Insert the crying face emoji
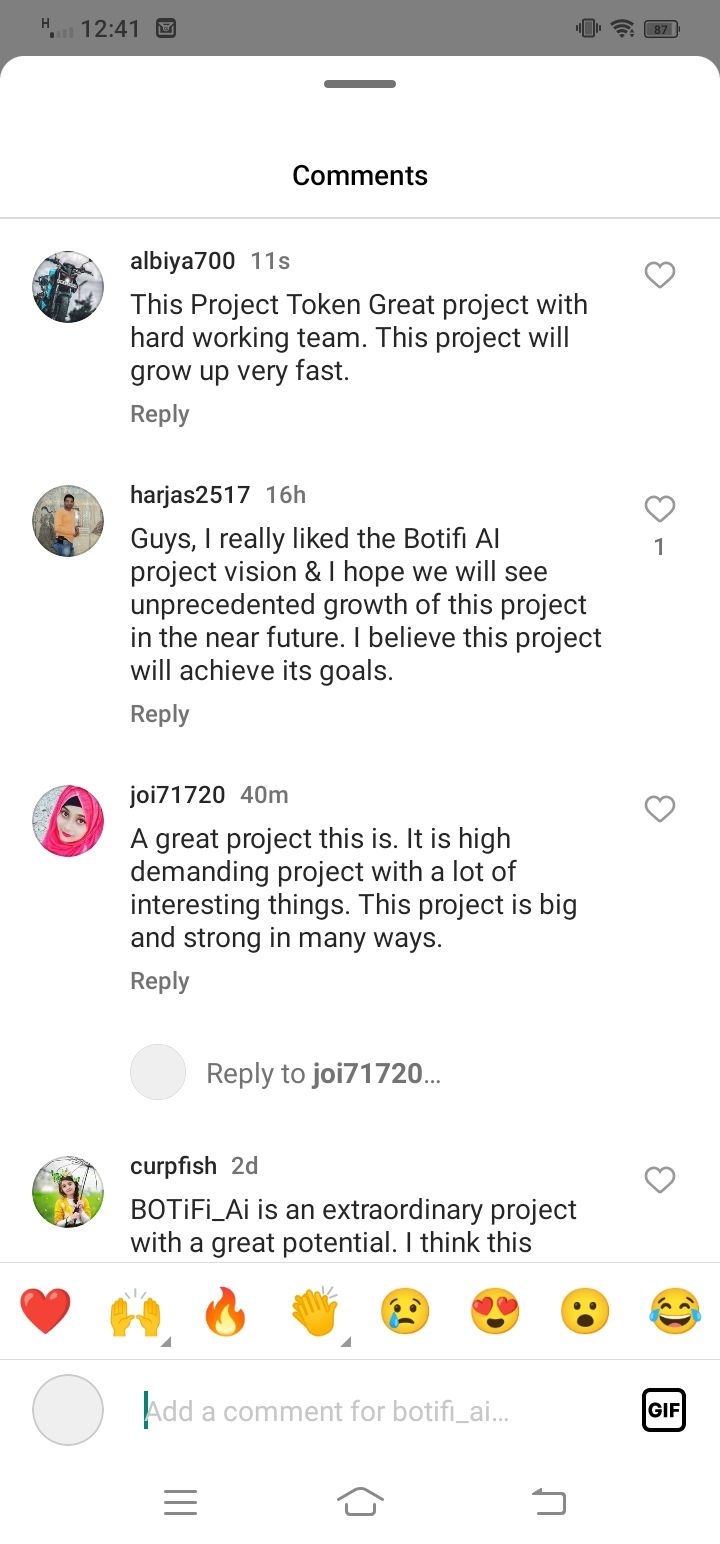The image size is (720, 1544). [x=405, y=1312]
